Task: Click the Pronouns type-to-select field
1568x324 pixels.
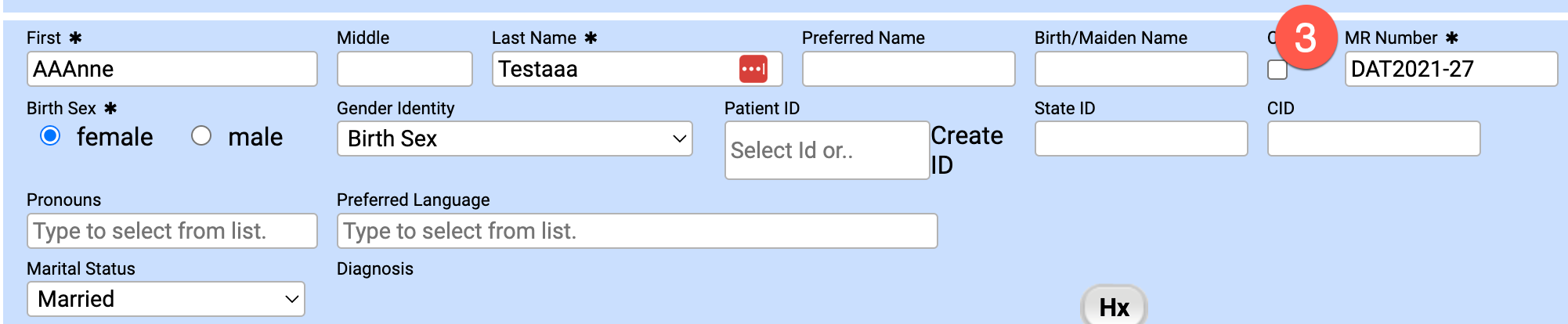Action: point(172,231)
